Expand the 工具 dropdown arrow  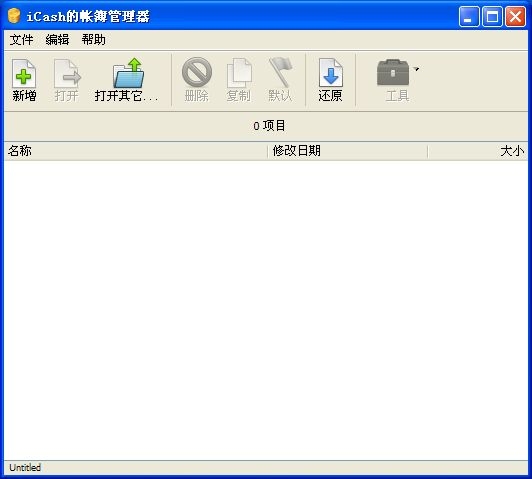[x=416, y=69]
